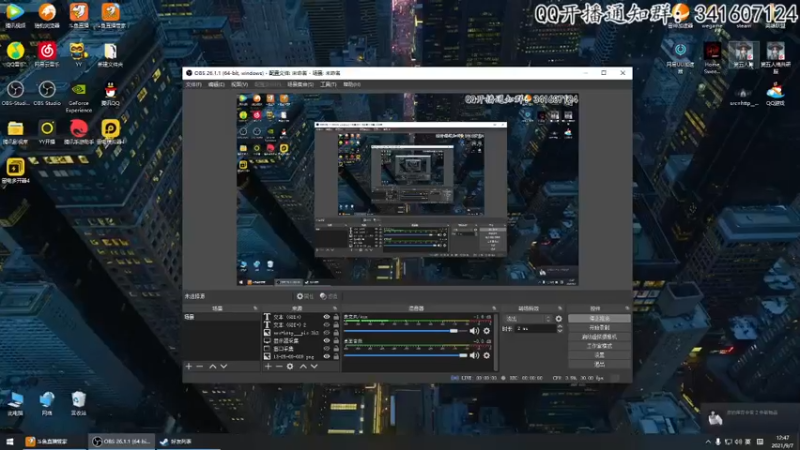Open the Recycle Bin on the desktop
This screenshot has width=800, height=450.
[x=79, y=403]
